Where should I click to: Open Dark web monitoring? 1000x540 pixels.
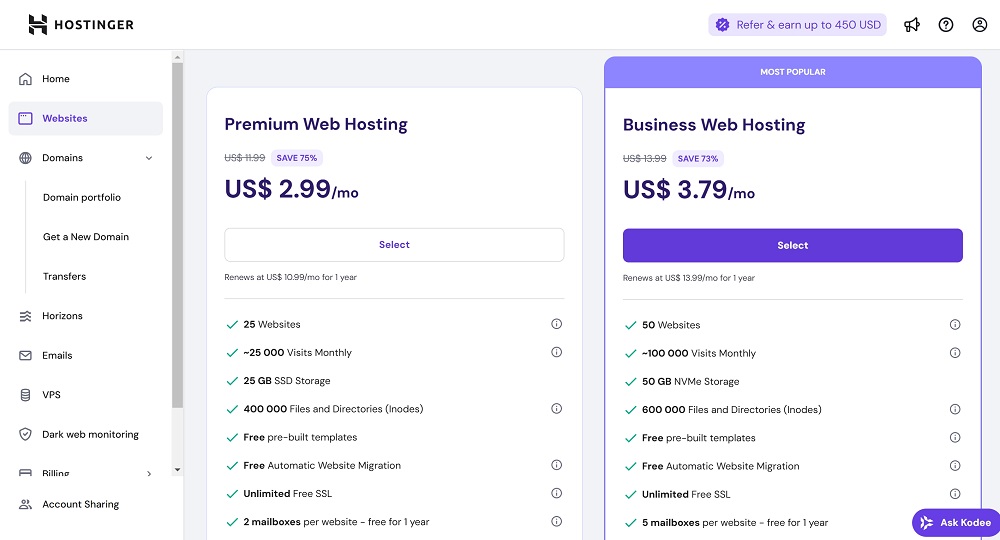tap(90, 435)
